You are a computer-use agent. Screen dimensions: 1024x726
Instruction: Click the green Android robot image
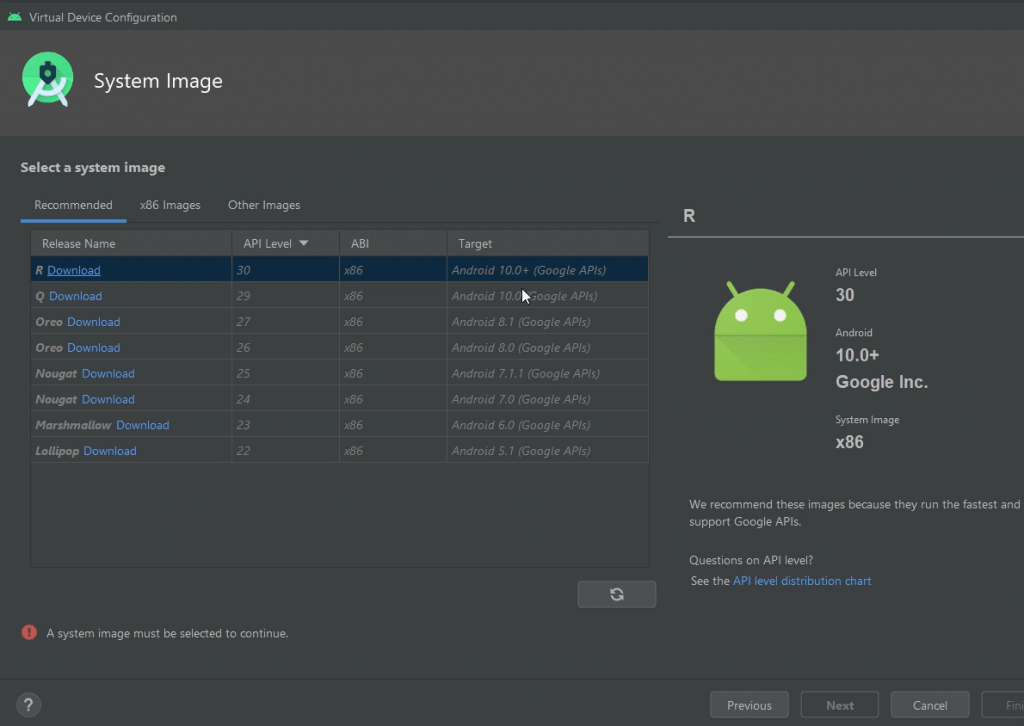pos(760,331)
